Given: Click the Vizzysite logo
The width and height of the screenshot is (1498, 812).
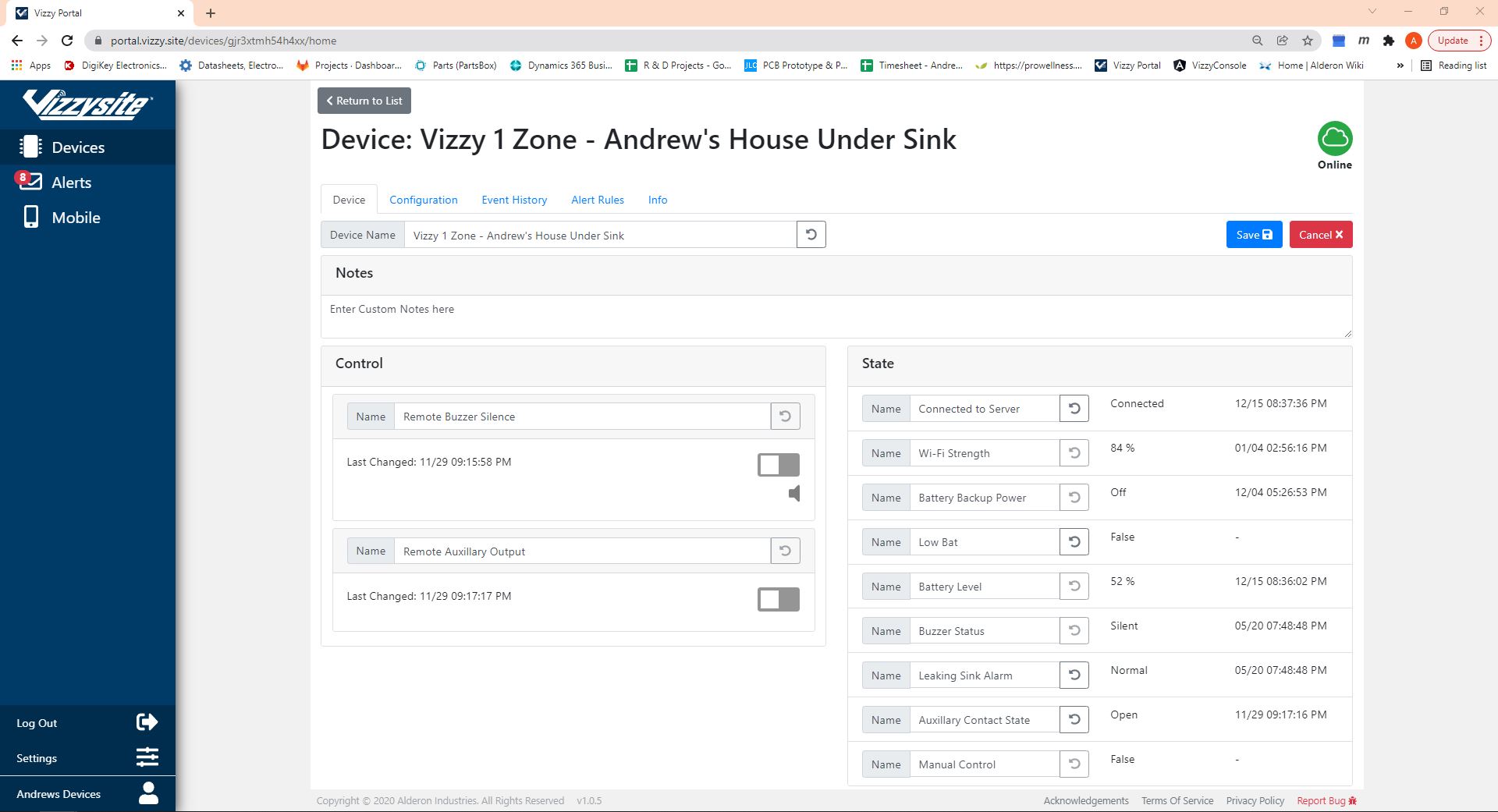Looking at the screenshot, I should (87, 104).
